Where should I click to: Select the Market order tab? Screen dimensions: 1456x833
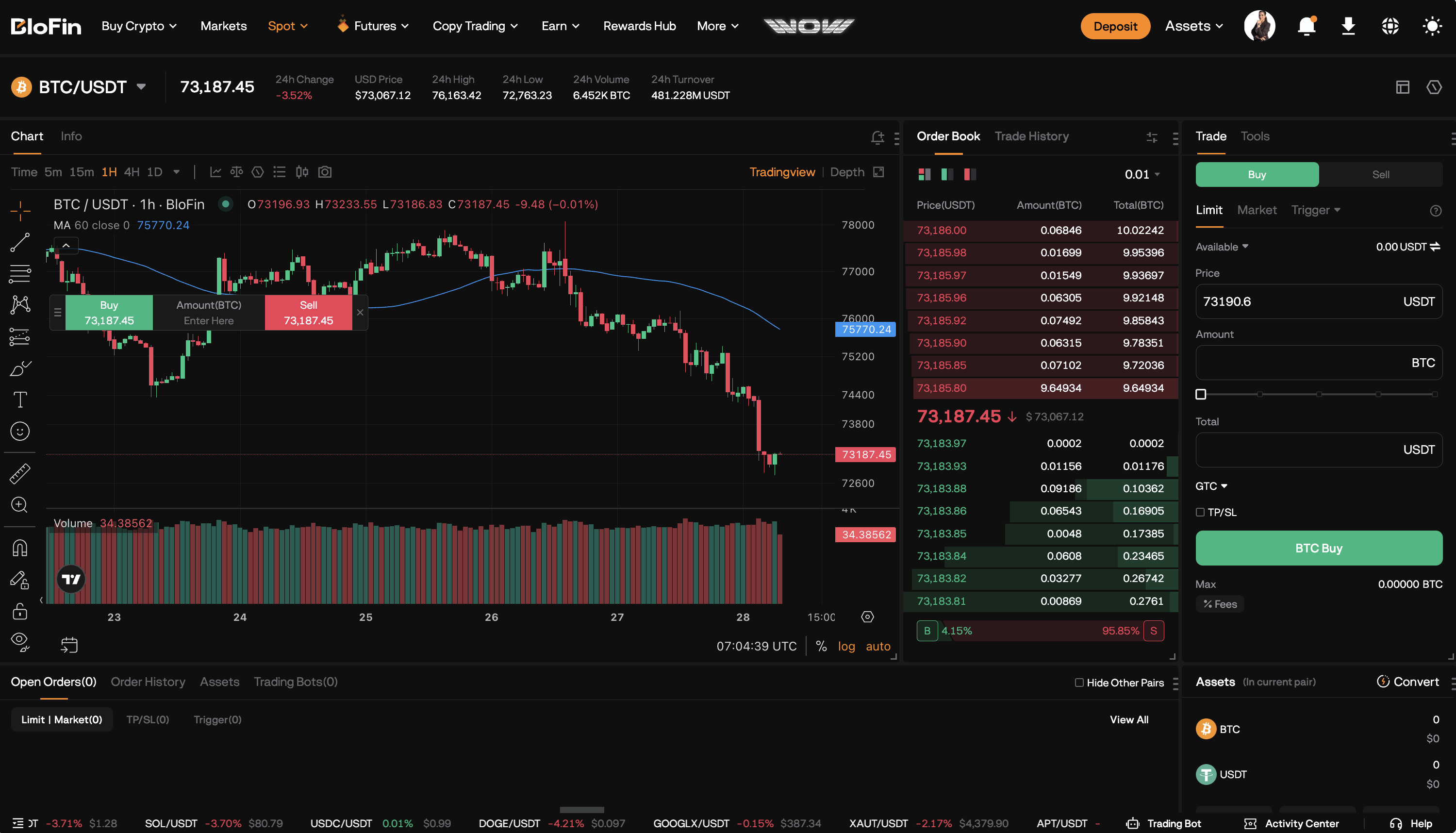(1257, 211)
